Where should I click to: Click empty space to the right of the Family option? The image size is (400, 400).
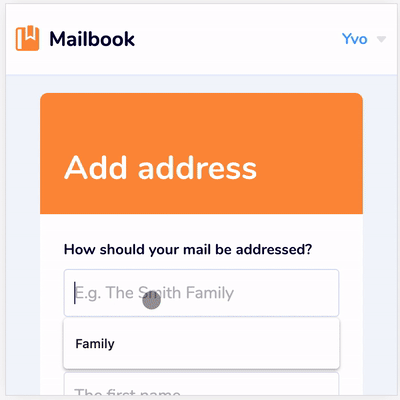coord(227,343)
